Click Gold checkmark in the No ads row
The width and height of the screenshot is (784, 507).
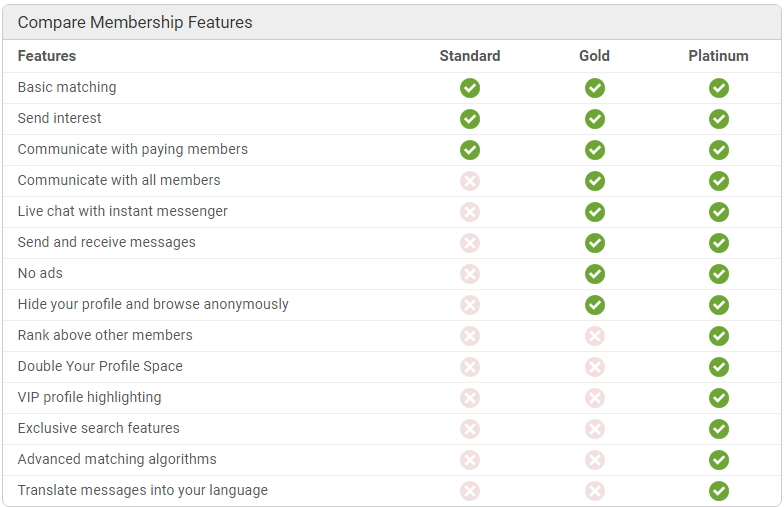point(594,274)
